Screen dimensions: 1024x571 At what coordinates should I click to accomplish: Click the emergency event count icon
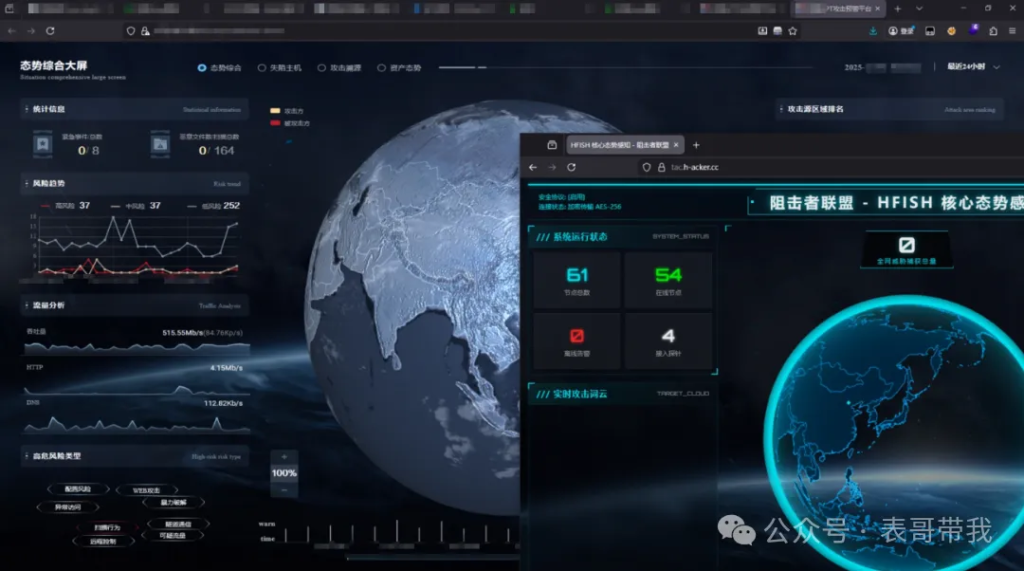[x=42, y=144]
